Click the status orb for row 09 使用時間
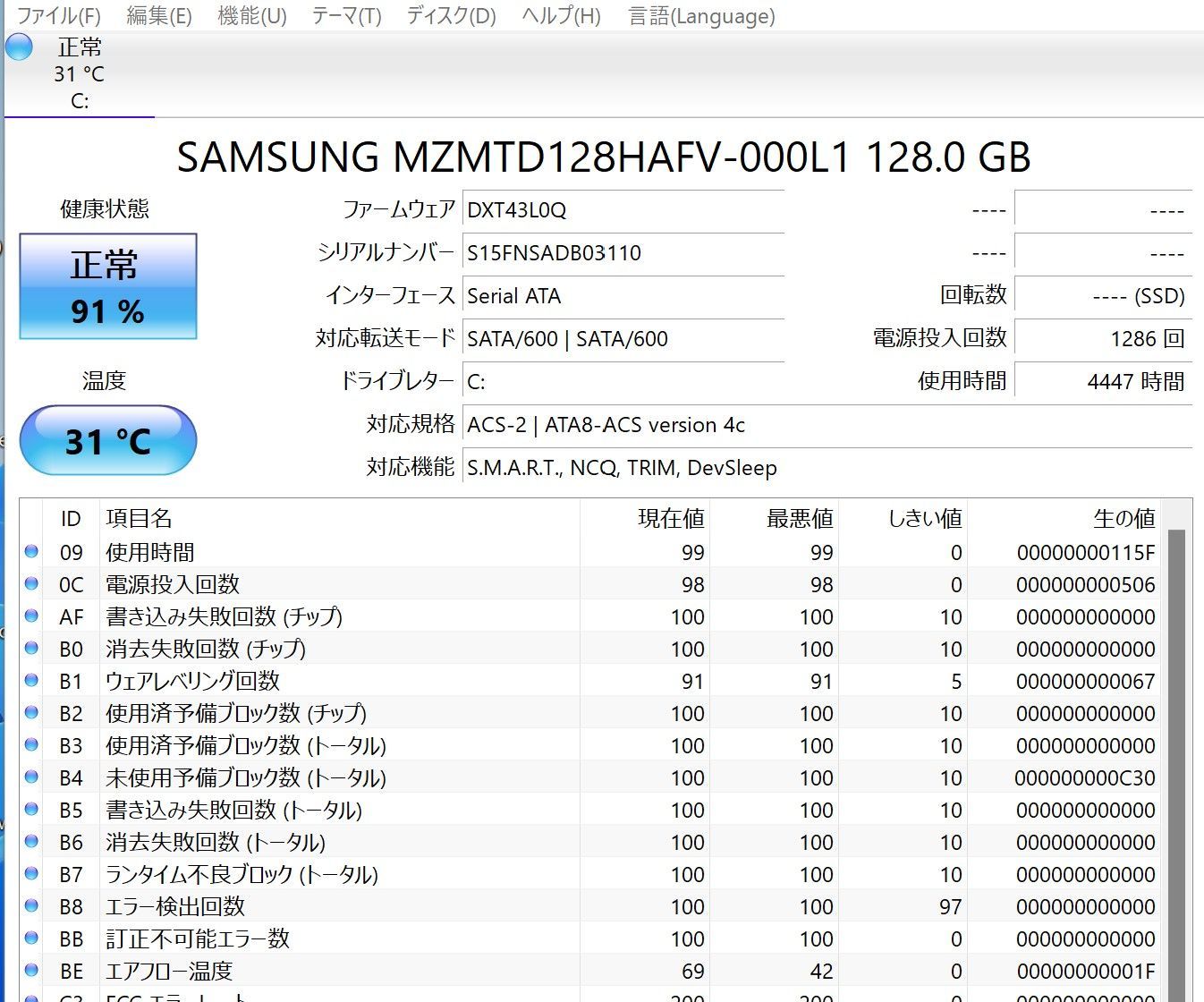The width and height of the screenshot is (1204, 1002). point(31,551)
